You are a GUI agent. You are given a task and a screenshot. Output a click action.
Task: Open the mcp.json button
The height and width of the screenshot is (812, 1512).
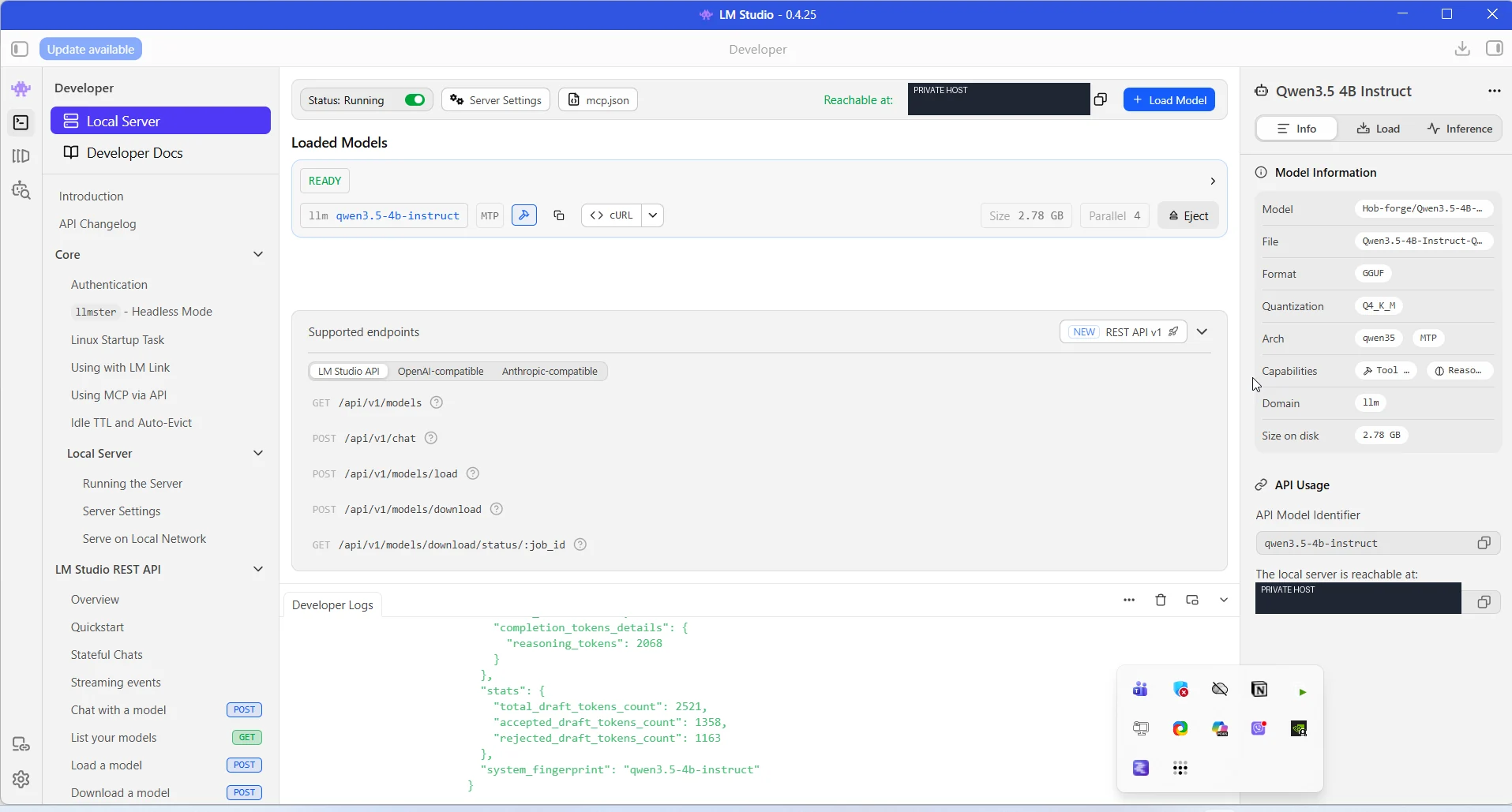(x=598, y=99)
